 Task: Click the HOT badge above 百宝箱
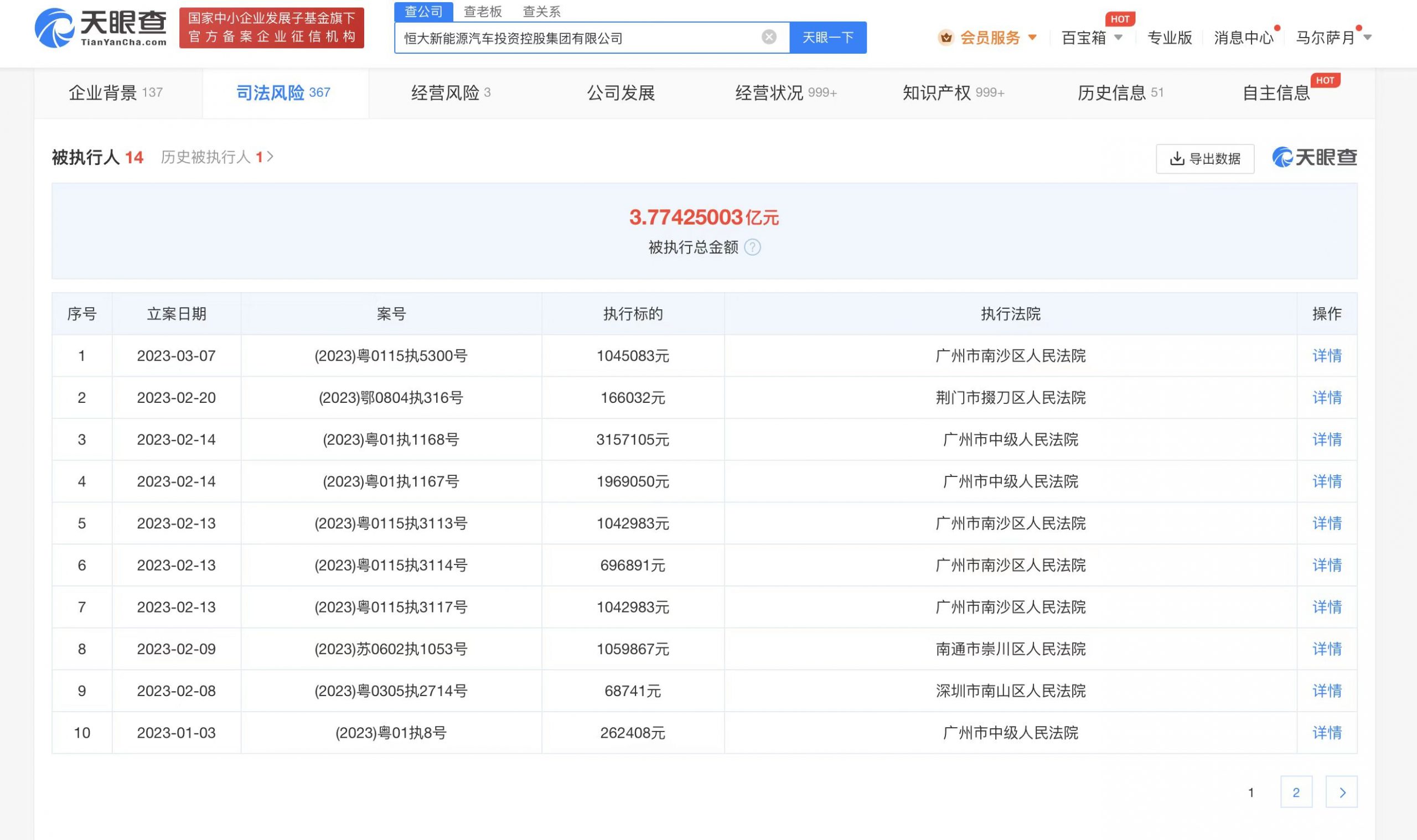(1119, 19)
